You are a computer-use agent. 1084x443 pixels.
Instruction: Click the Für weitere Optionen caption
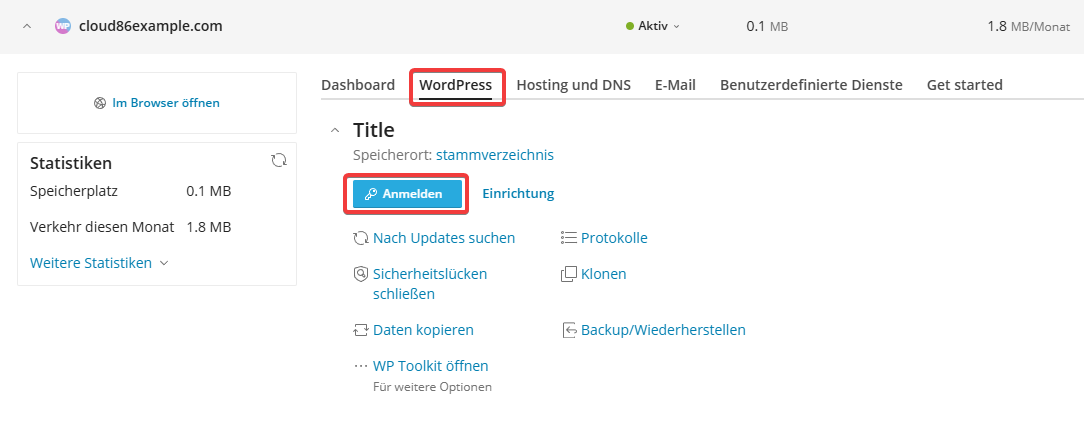point(432,387)
